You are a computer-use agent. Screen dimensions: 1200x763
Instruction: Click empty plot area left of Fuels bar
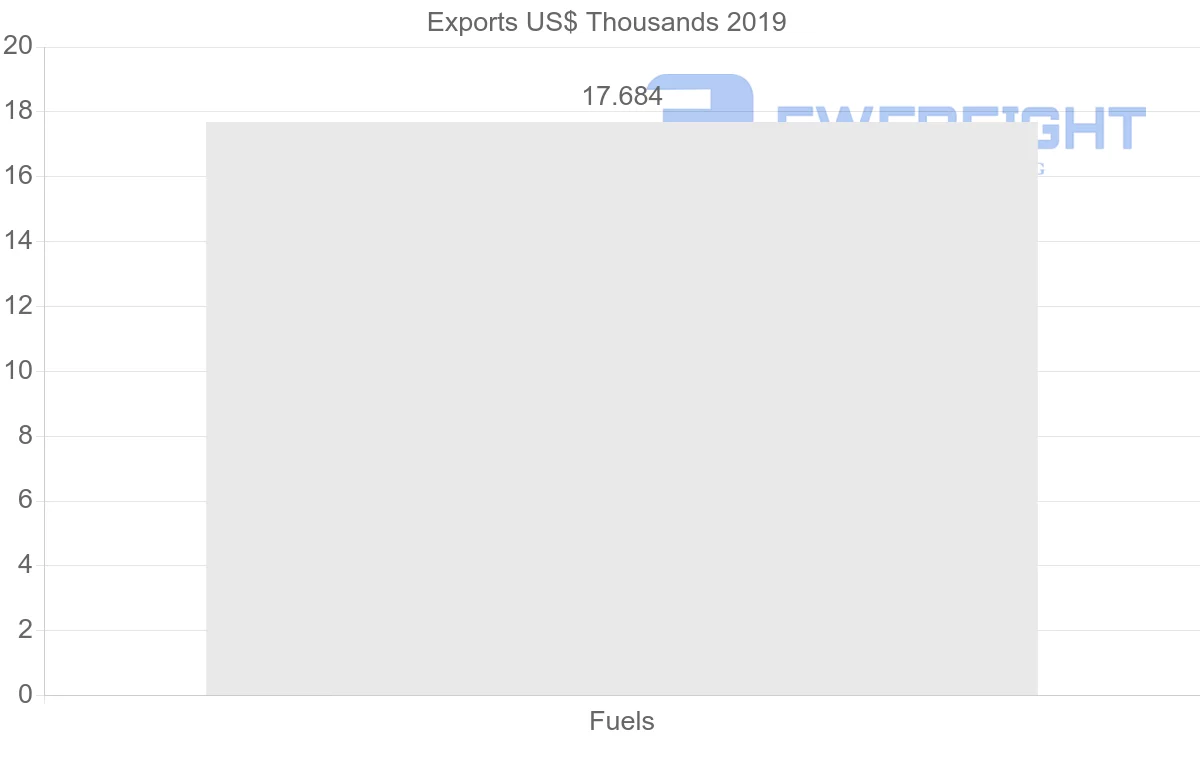pos(125,400)
